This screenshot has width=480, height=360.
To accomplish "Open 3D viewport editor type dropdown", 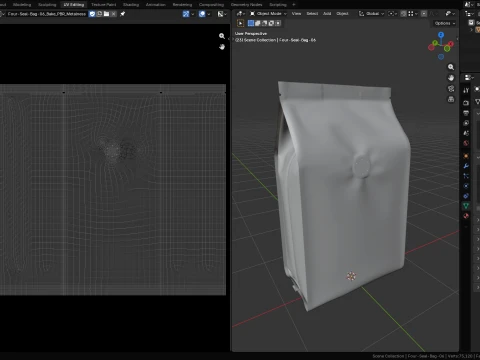I will [x=240, y=14].
